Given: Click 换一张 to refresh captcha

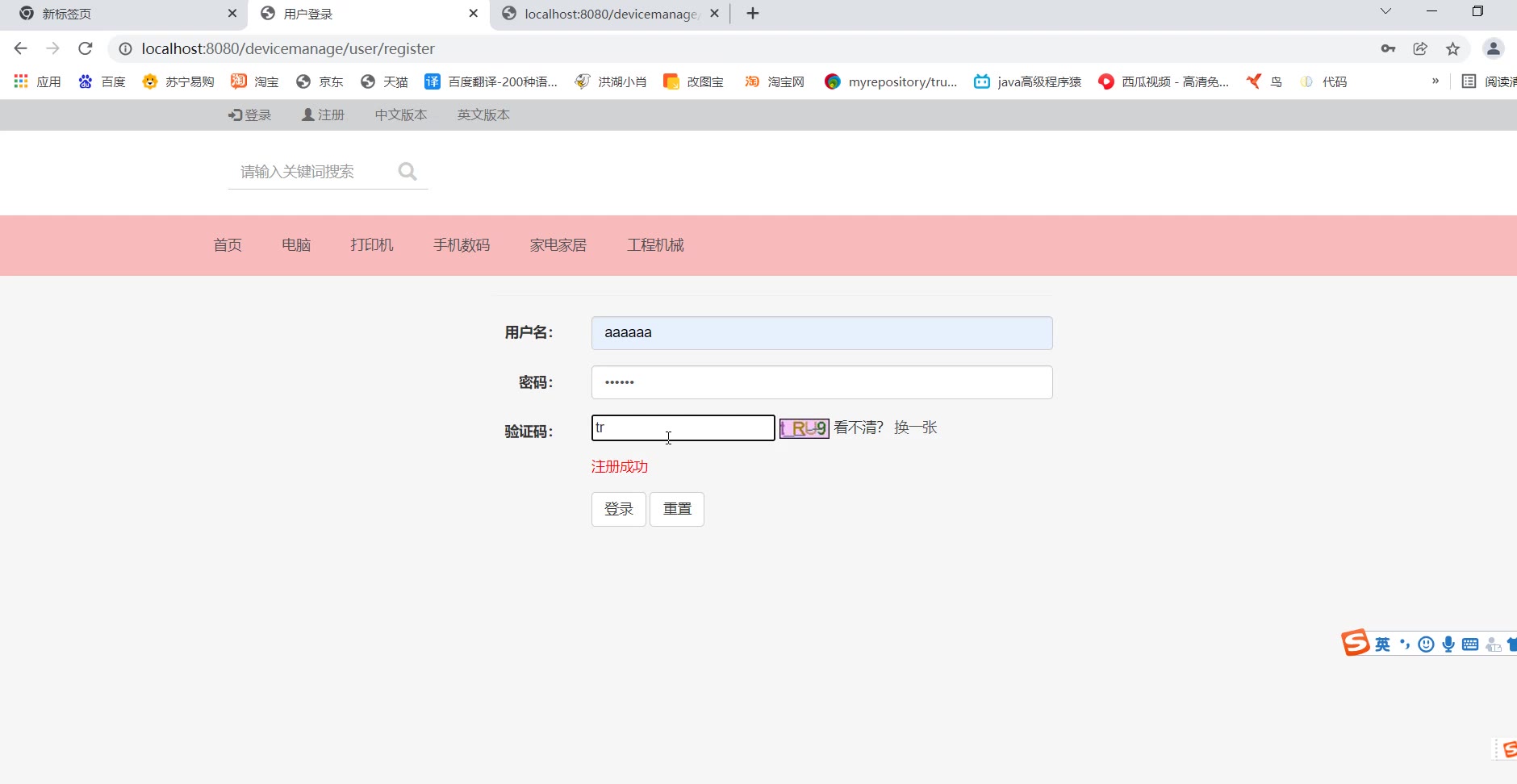Looking at the screenshot, I should pyautogui.click(x=915, y=427).
